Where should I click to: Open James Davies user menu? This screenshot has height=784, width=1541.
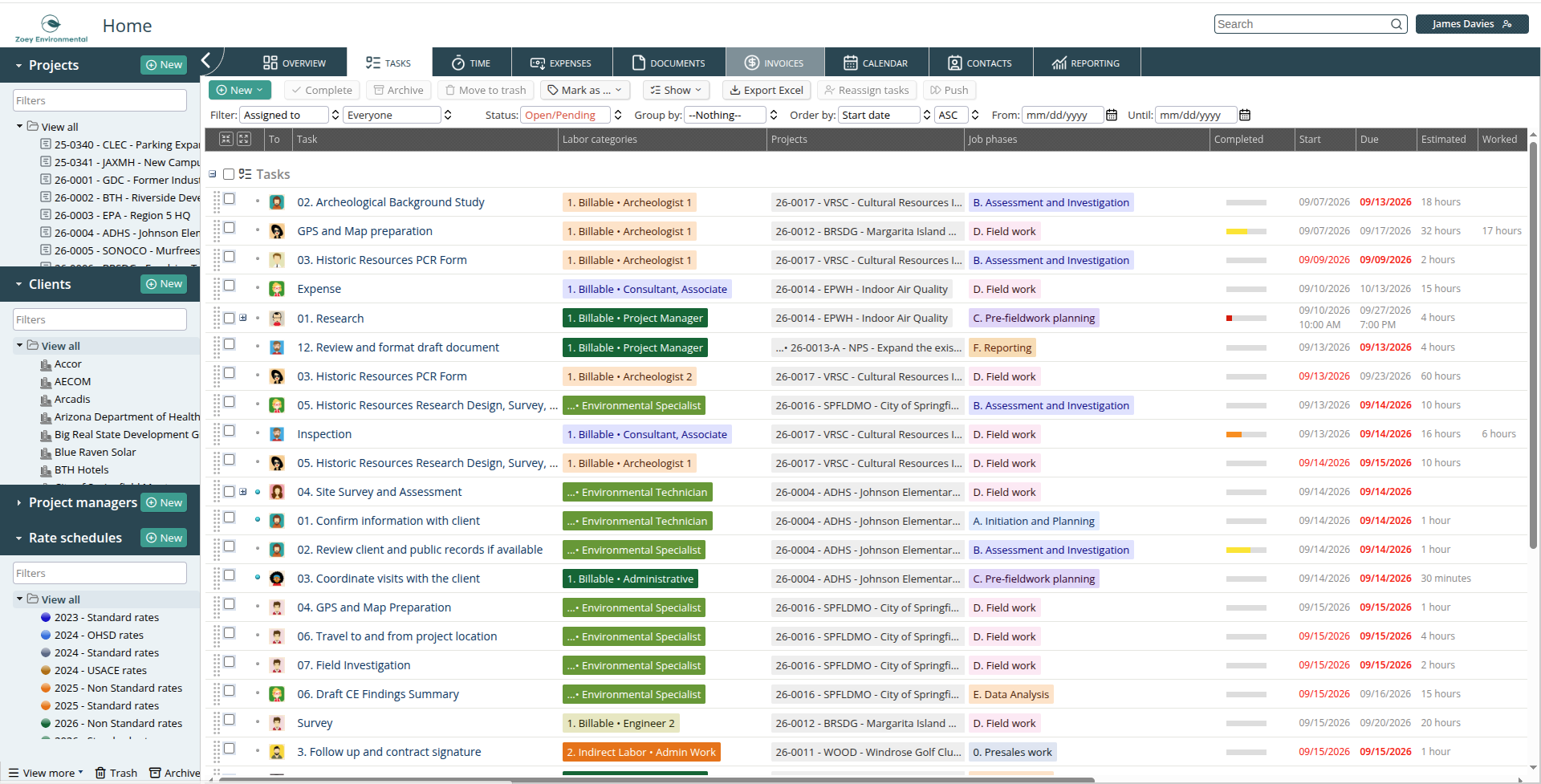coord(1471,24)
